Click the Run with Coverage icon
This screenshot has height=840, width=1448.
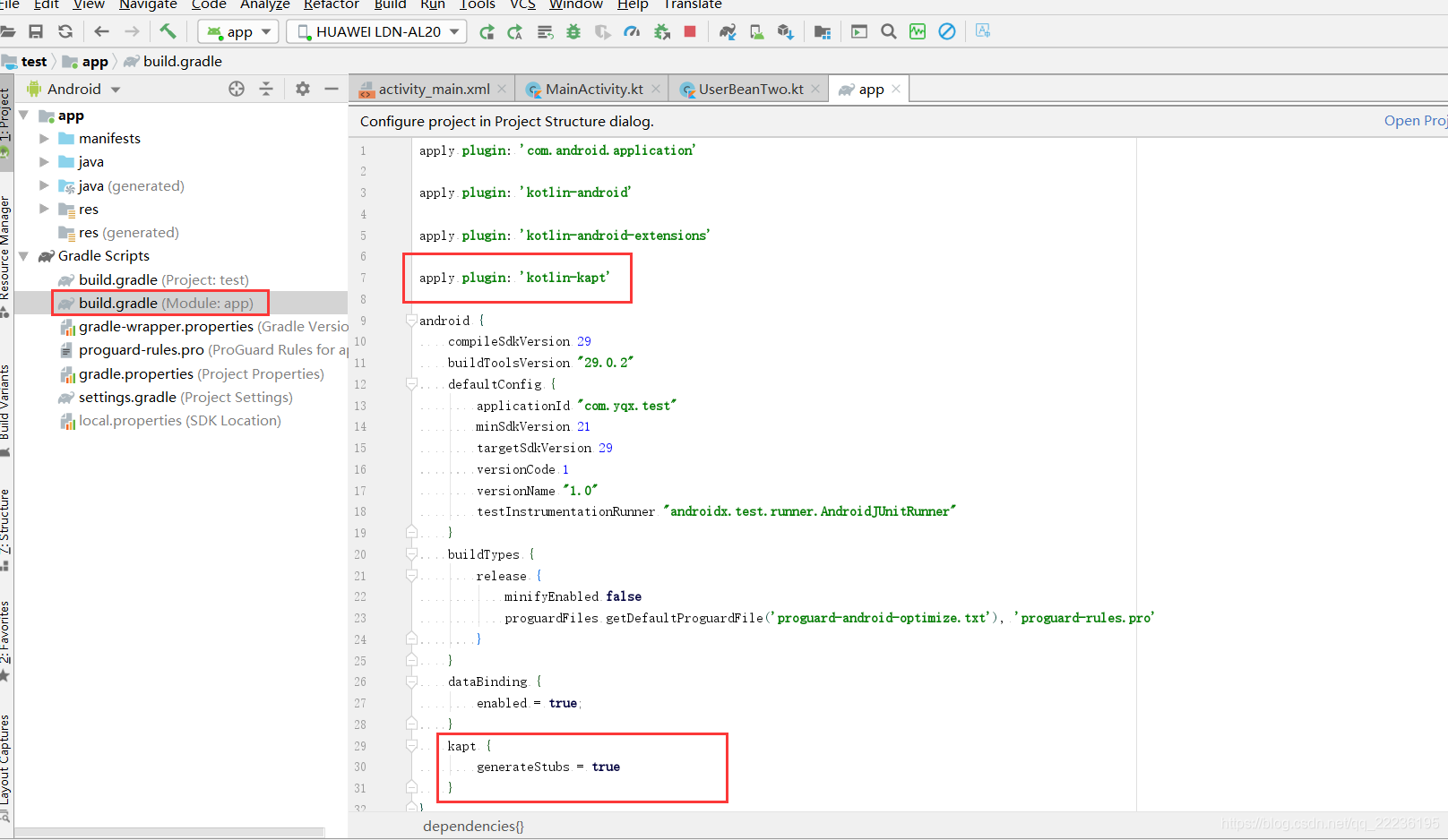pos(603,32)
